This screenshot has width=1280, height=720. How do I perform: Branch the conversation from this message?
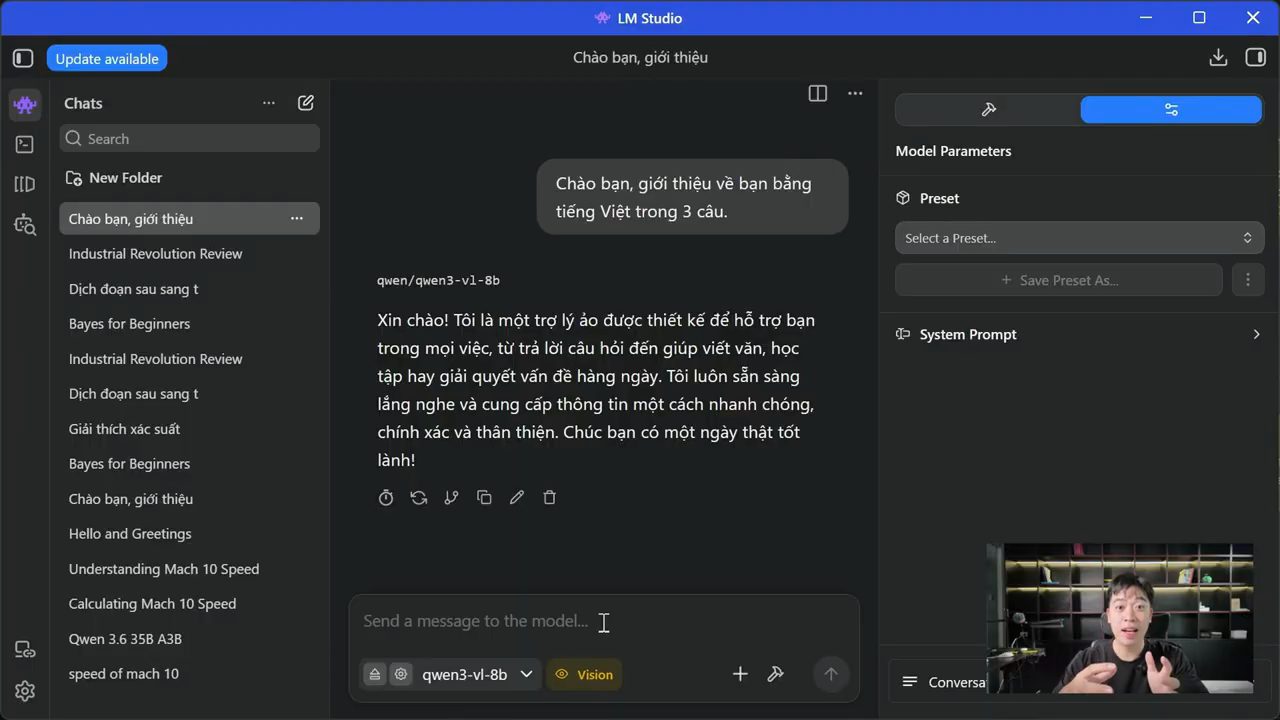click(x=451, y=497)
